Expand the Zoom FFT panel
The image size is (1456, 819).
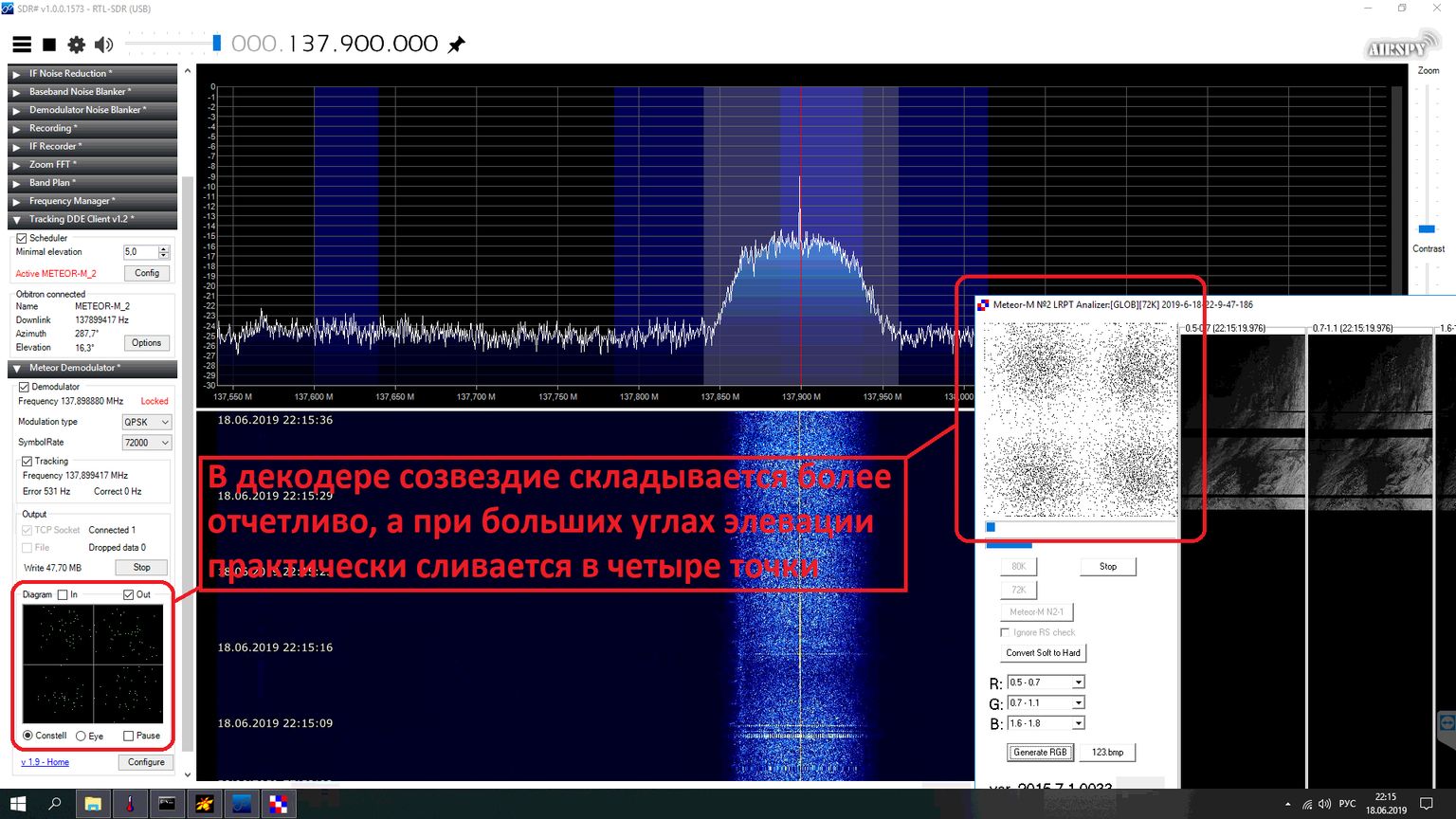(x=92, y=165)
